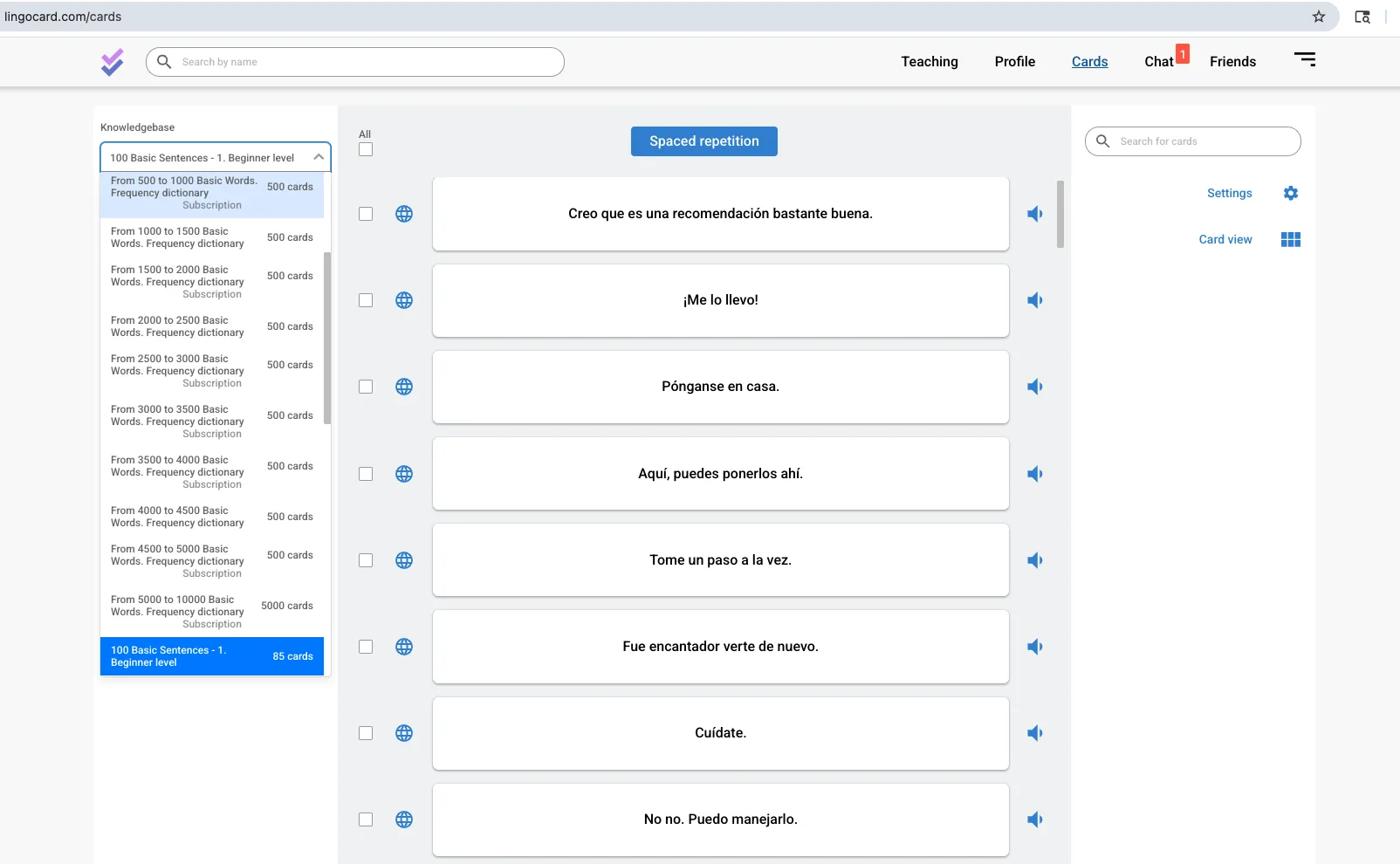Switch to Card view link

coord(1225,239)
